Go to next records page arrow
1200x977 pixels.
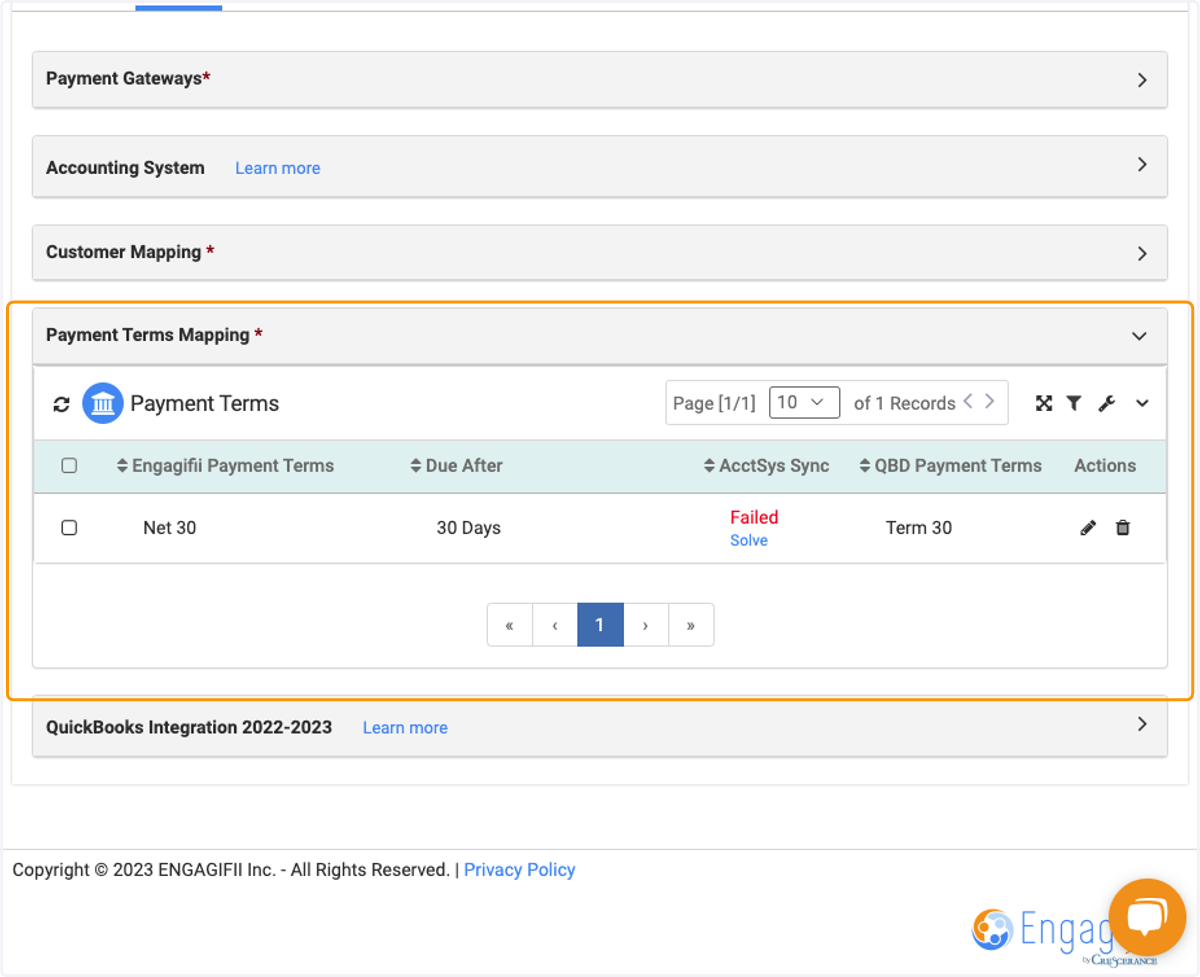(990, 402)
